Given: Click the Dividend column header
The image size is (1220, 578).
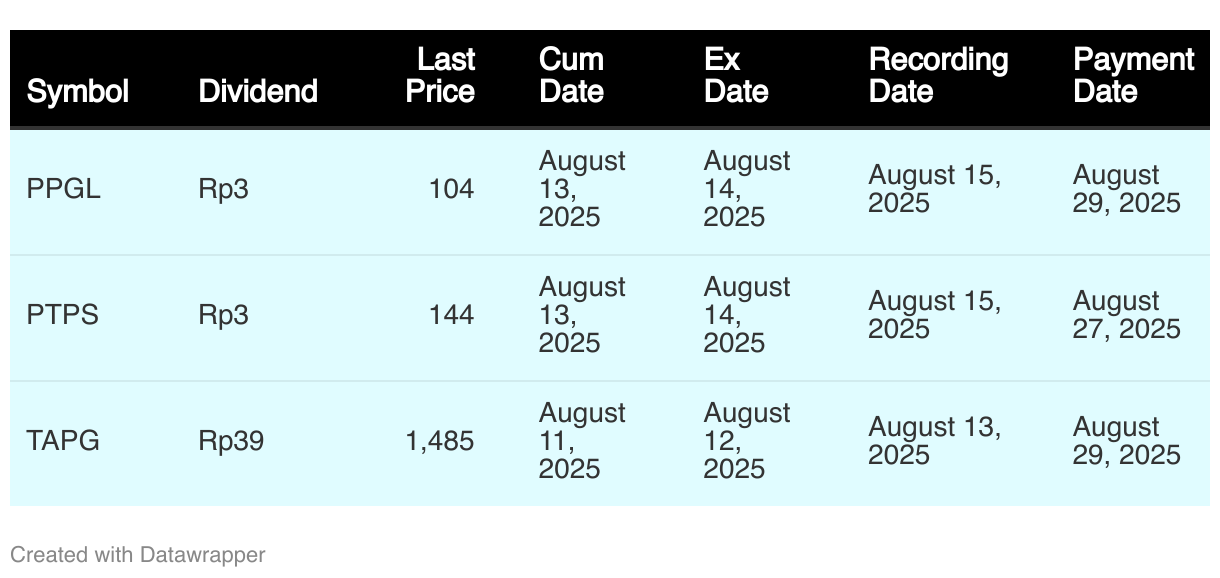Looking at the screenshot, I should (258, 91).
